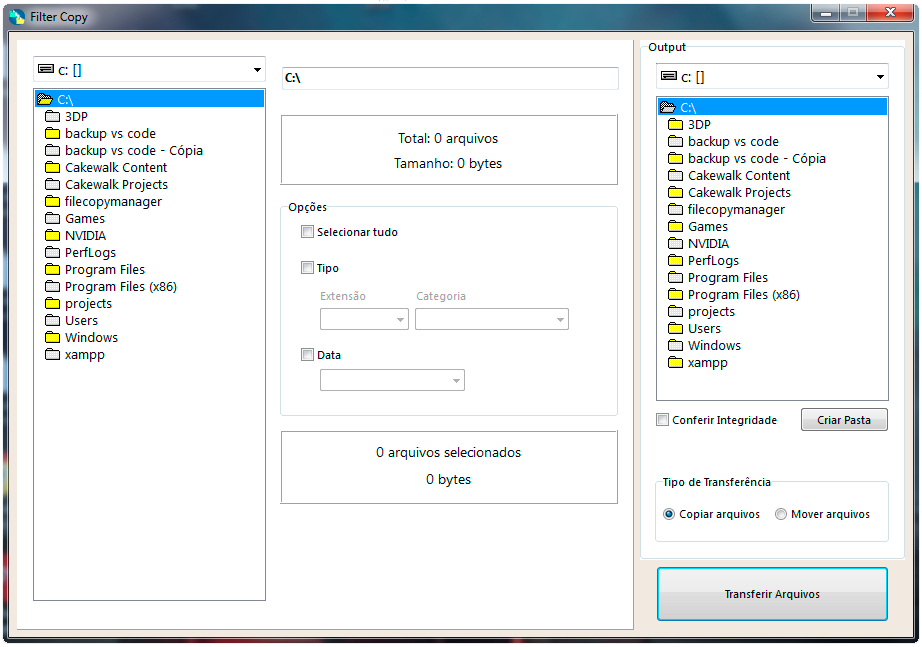Click the 3DP folder icon in source tree
The width and height of the screenshot is (922, 647).
(x=52, y=116)
